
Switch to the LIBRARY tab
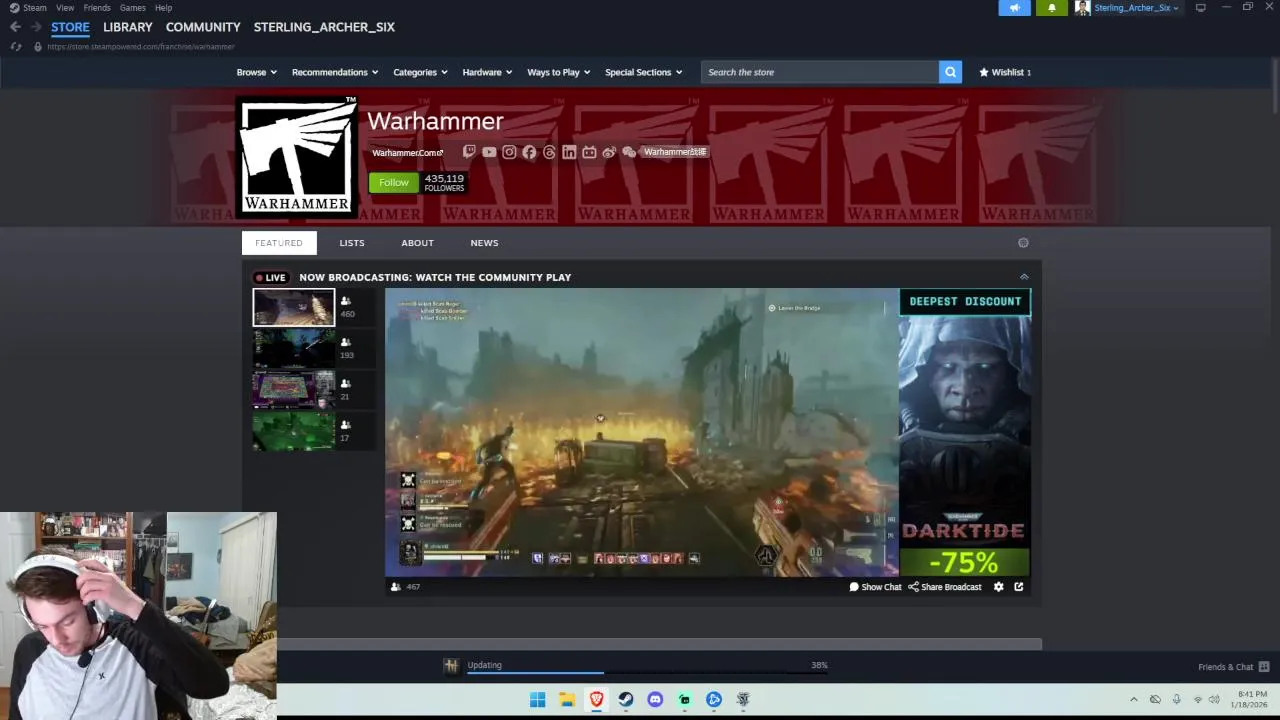[x=128, y=27]
